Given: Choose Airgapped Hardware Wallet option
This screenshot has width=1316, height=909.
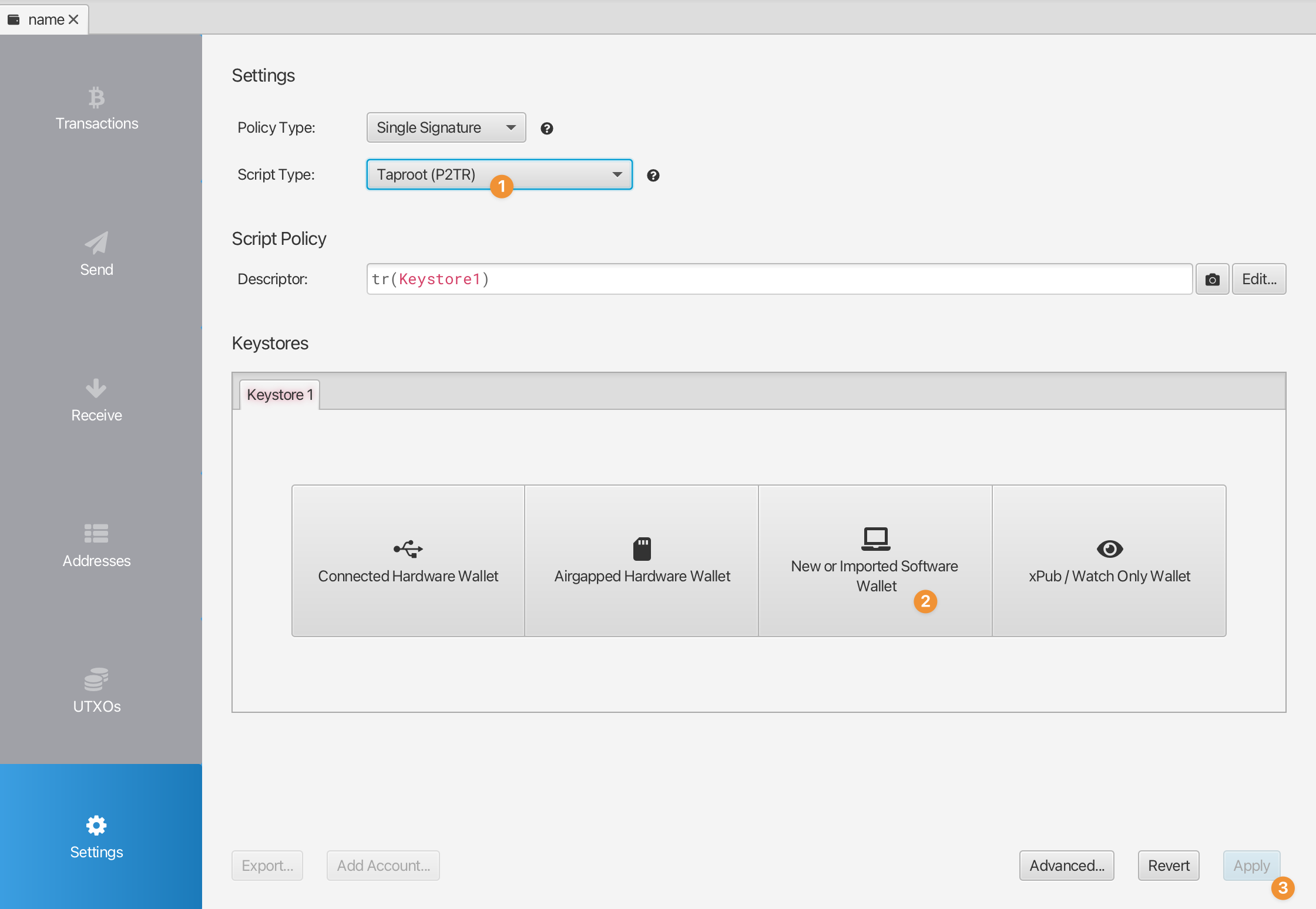Looking at the screenshot, I should [x=642, y=561].
